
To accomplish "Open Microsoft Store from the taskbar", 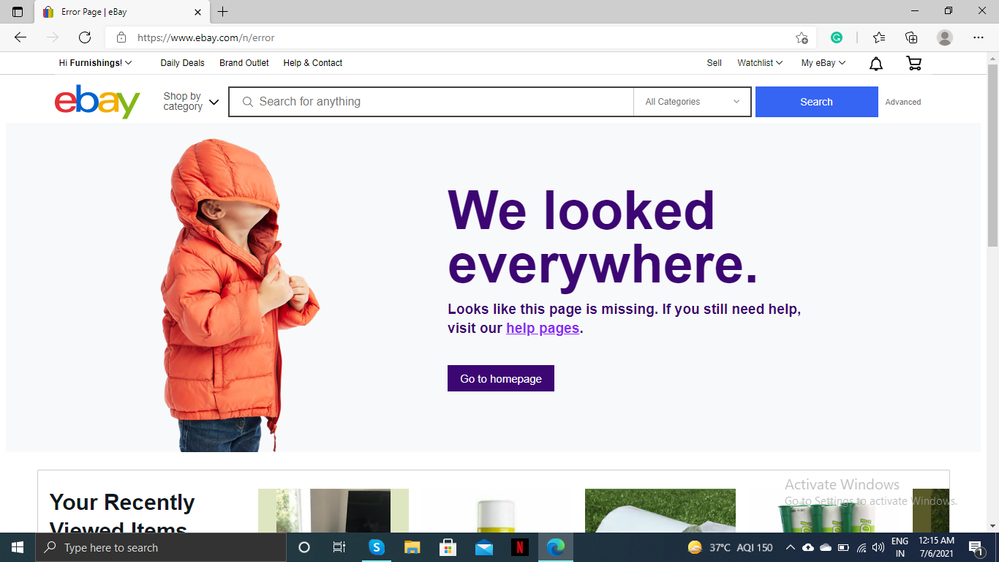I will [x=447, y=547].
